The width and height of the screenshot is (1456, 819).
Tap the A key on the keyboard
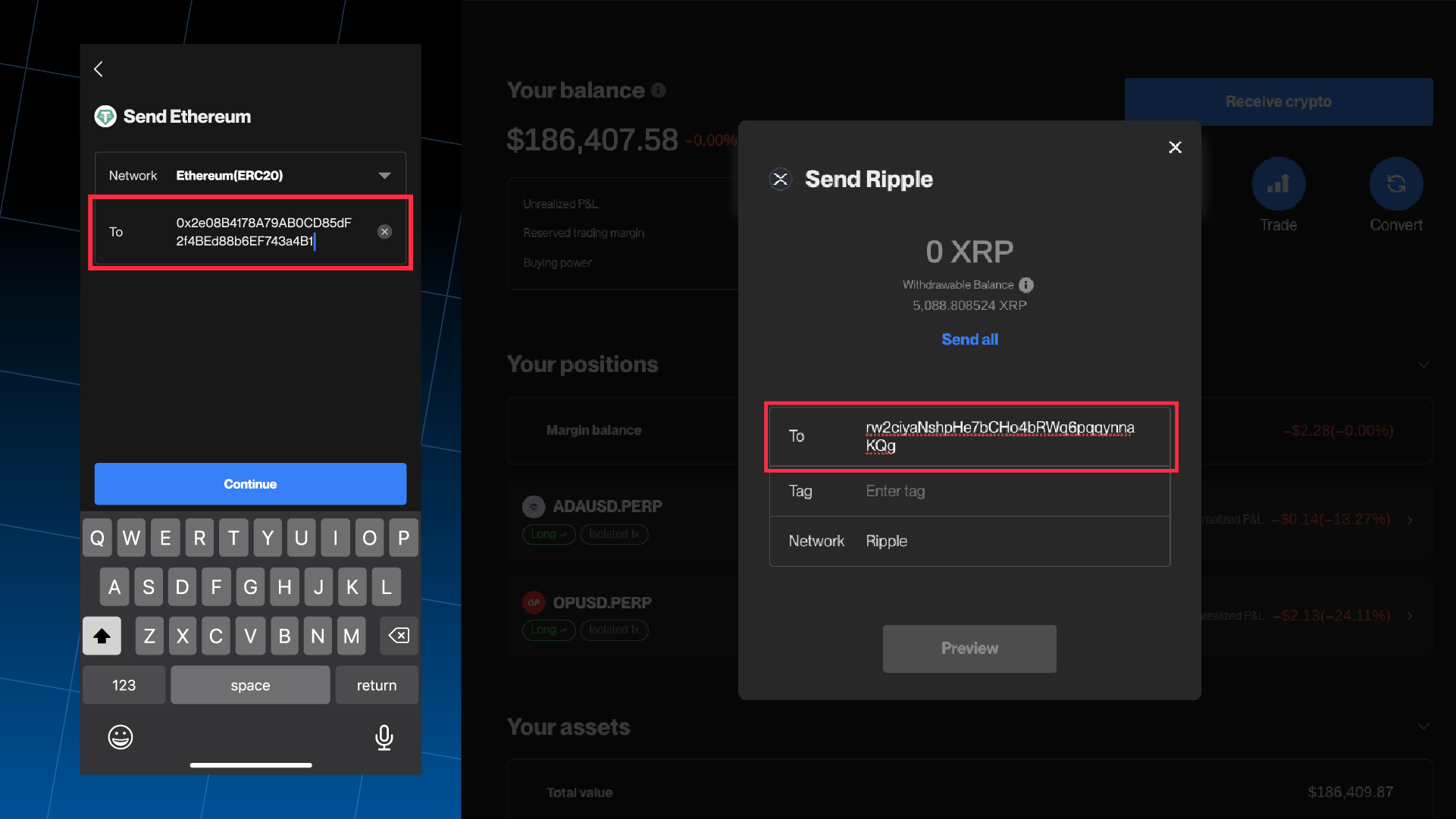pyautogui.click(x=114, y=587)
